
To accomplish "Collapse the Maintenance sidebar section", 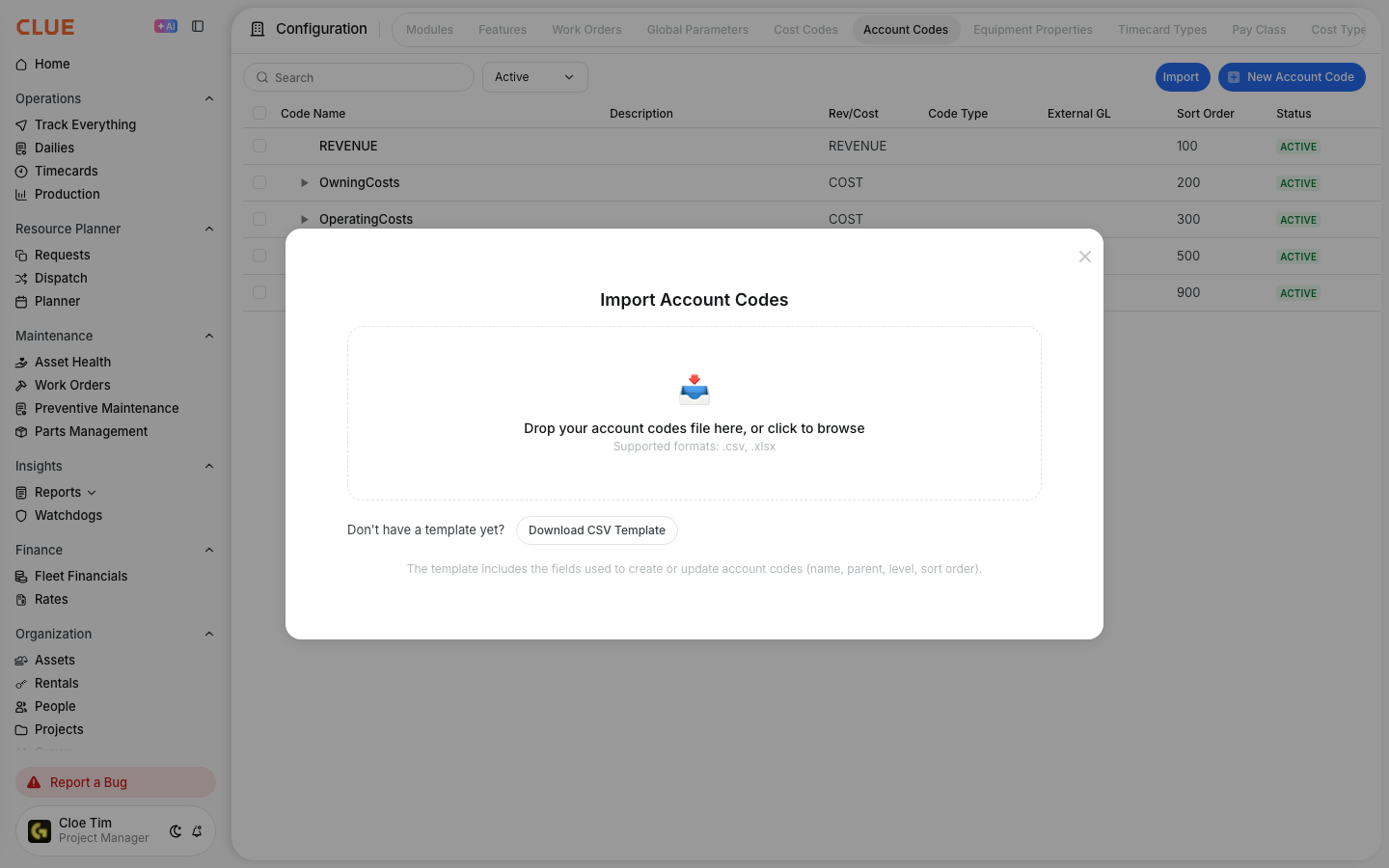I will [x=209, y=336].
